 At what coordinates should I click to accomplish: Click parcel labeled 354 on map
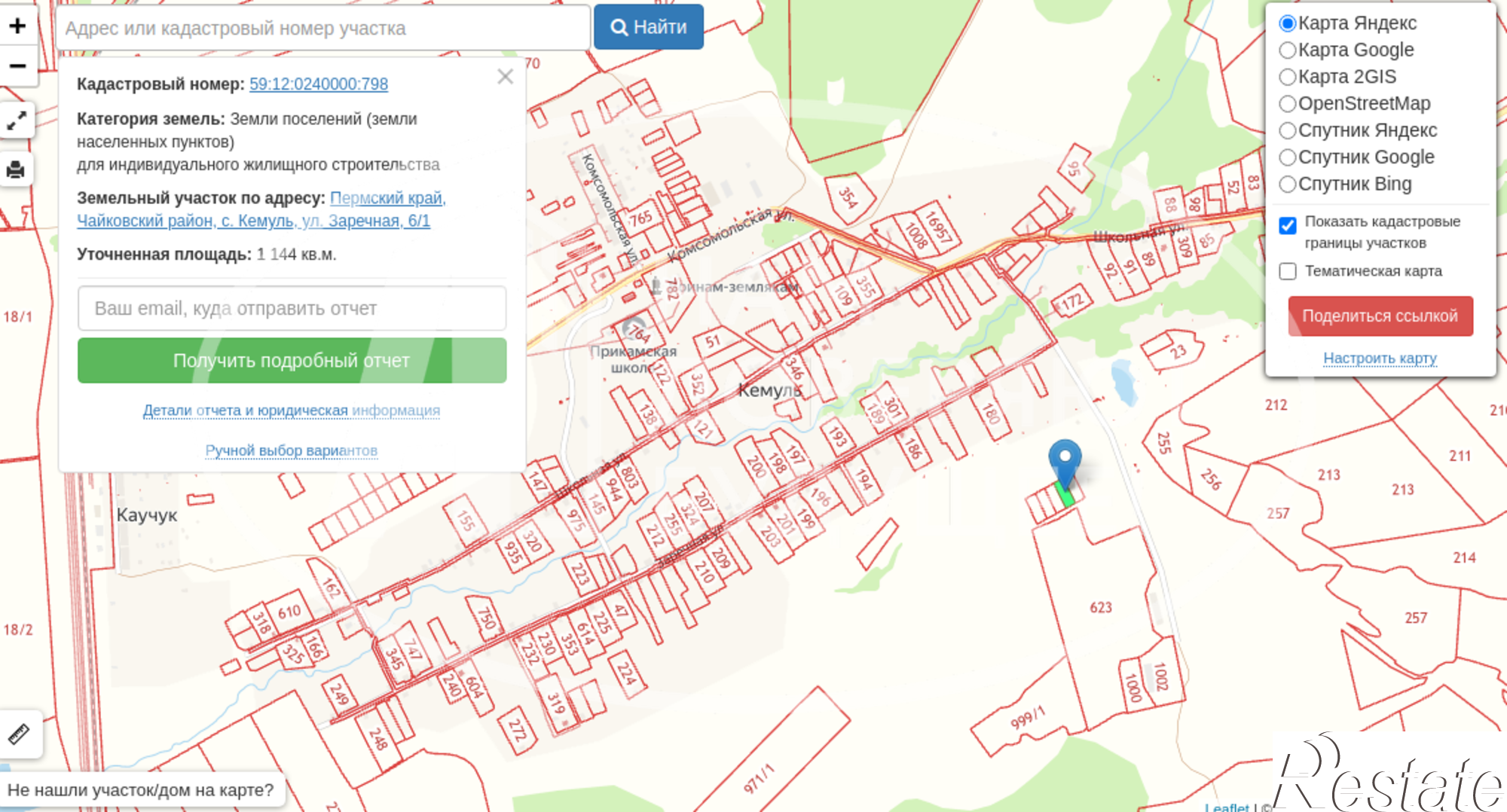(x=848, y=197)
